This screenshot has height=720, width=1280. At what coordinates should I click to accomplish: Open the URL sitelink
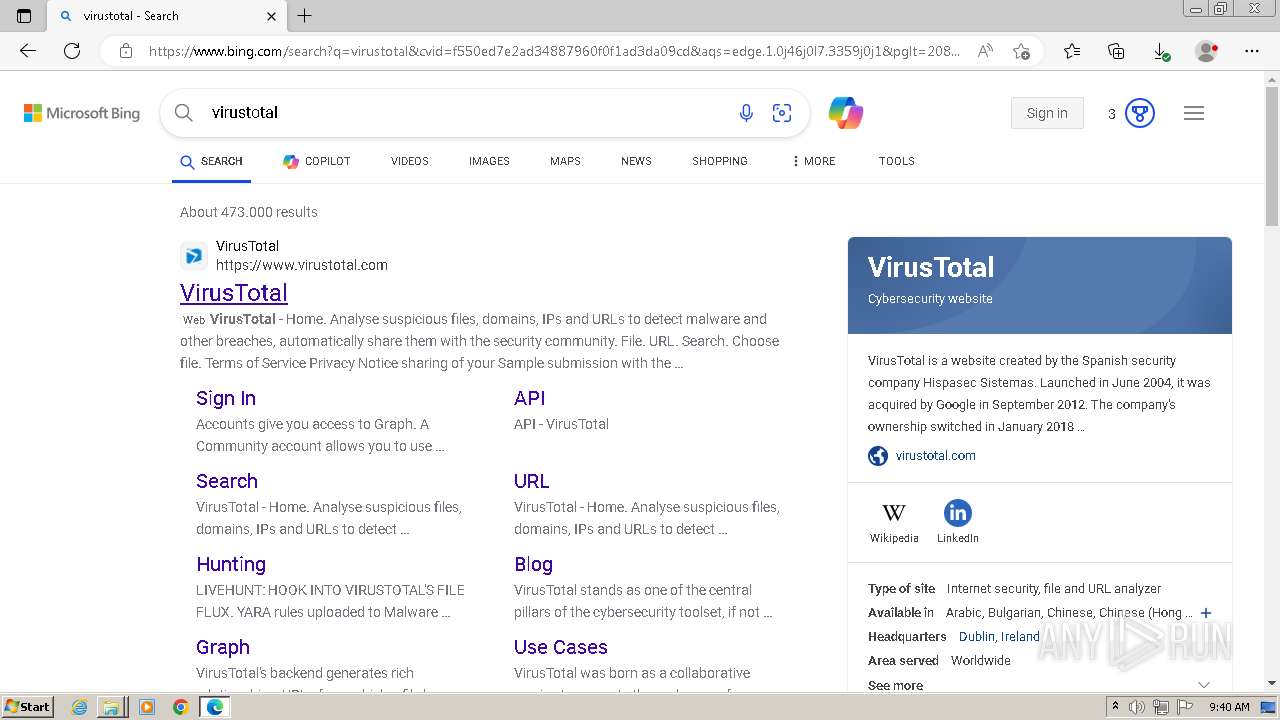(x=532, y=481)
